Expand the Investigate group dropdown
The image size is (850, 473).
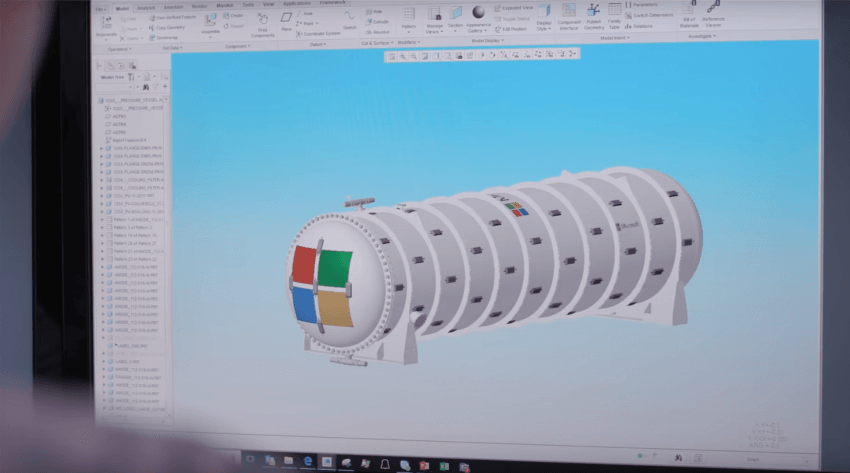click(x=702, y=36)
